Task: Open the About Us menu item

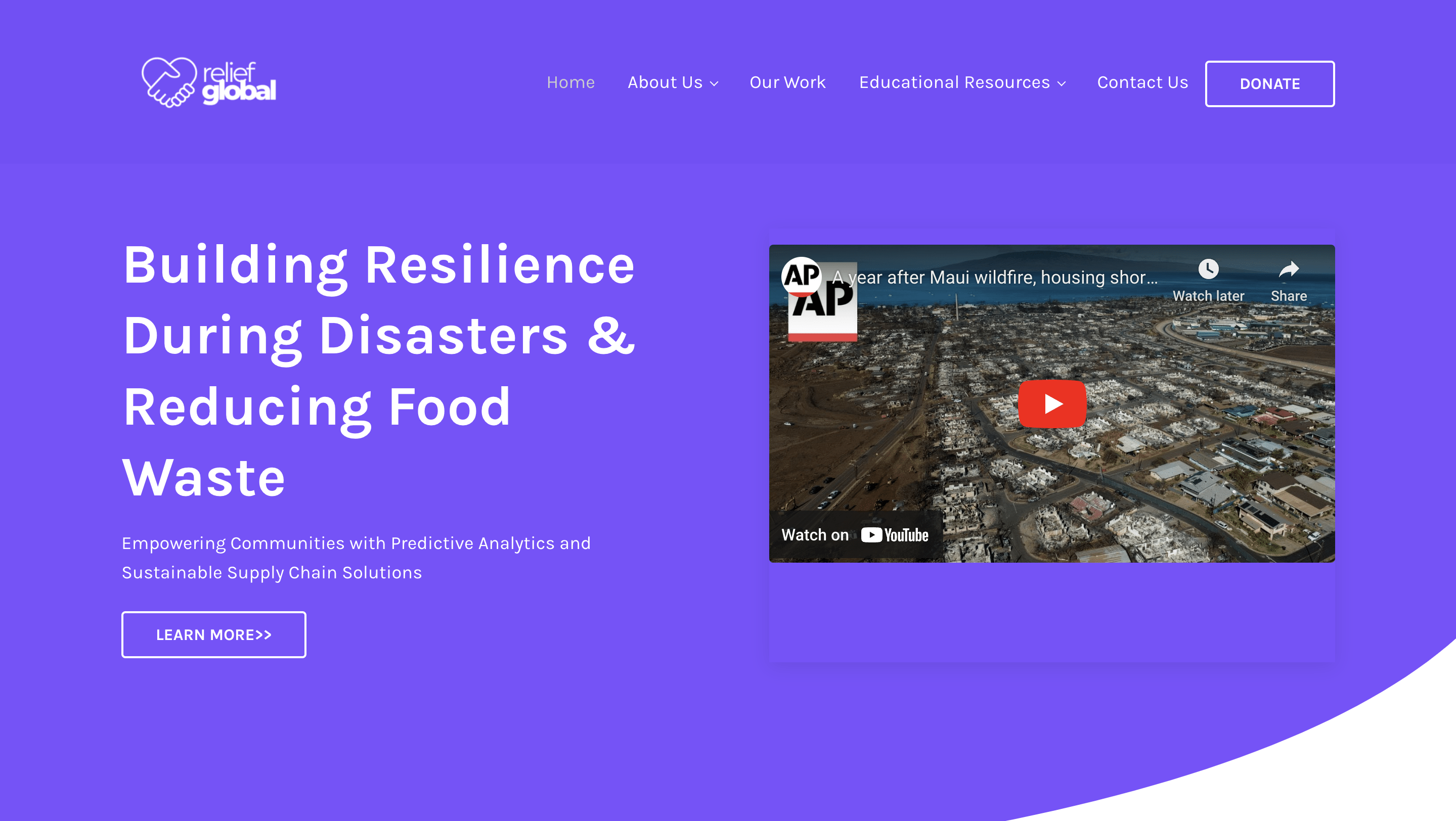Action: pos(665,82)
